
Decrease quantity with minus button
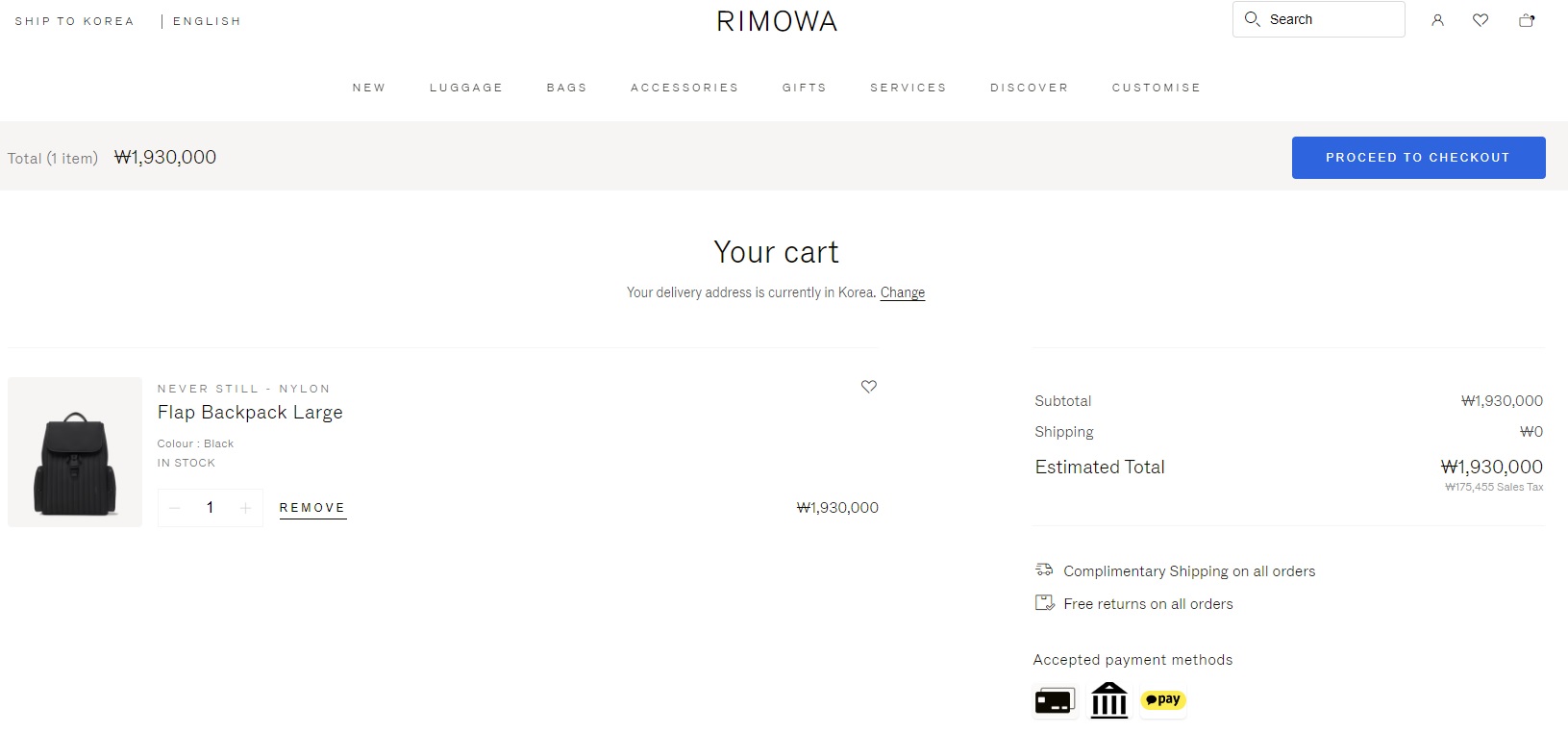click(x=175, y=508)
